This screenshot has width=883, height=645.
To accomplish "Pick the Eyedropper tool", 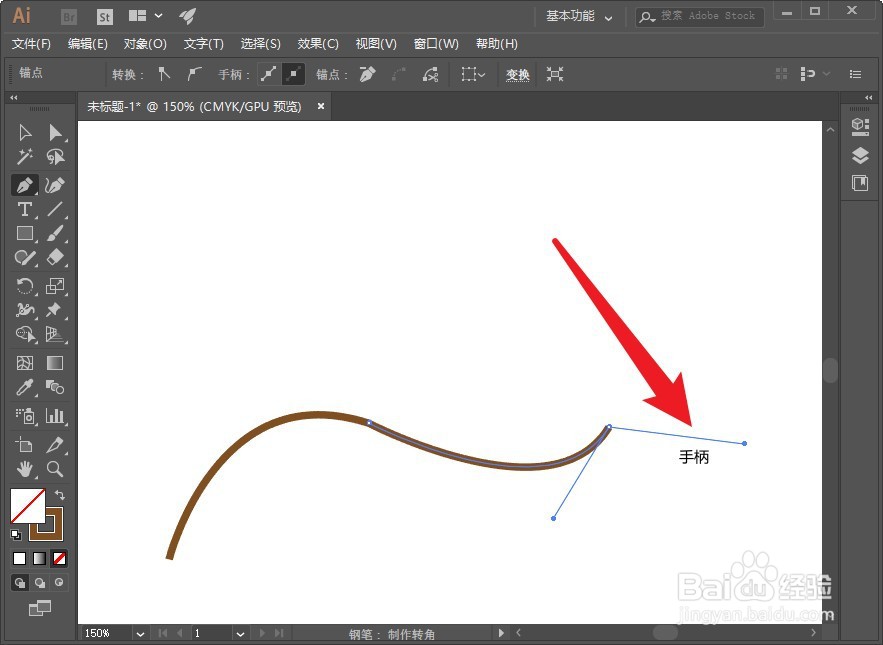I will point(25,387).
